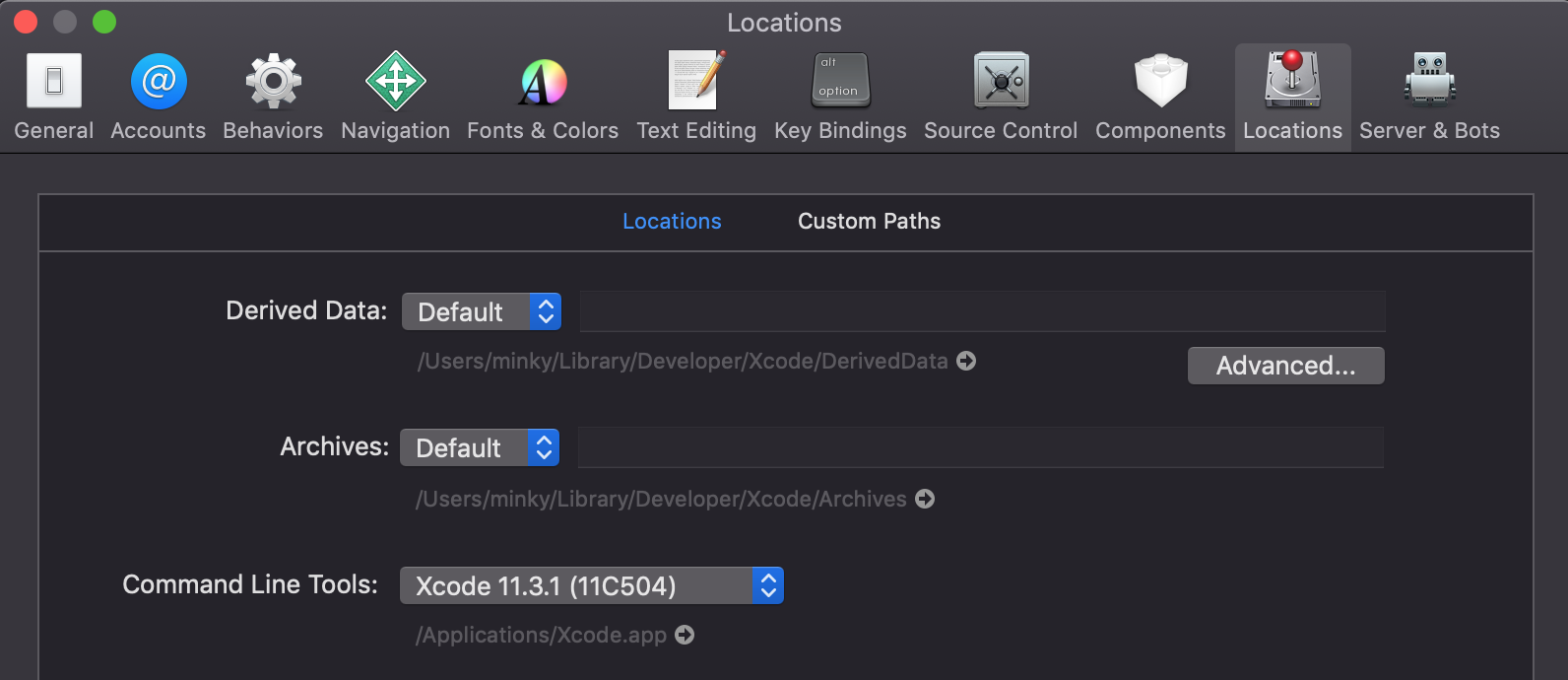Select the Locations toolbar icon
The height and width of the screenshot is (680, 1568).
(1292, 97)
